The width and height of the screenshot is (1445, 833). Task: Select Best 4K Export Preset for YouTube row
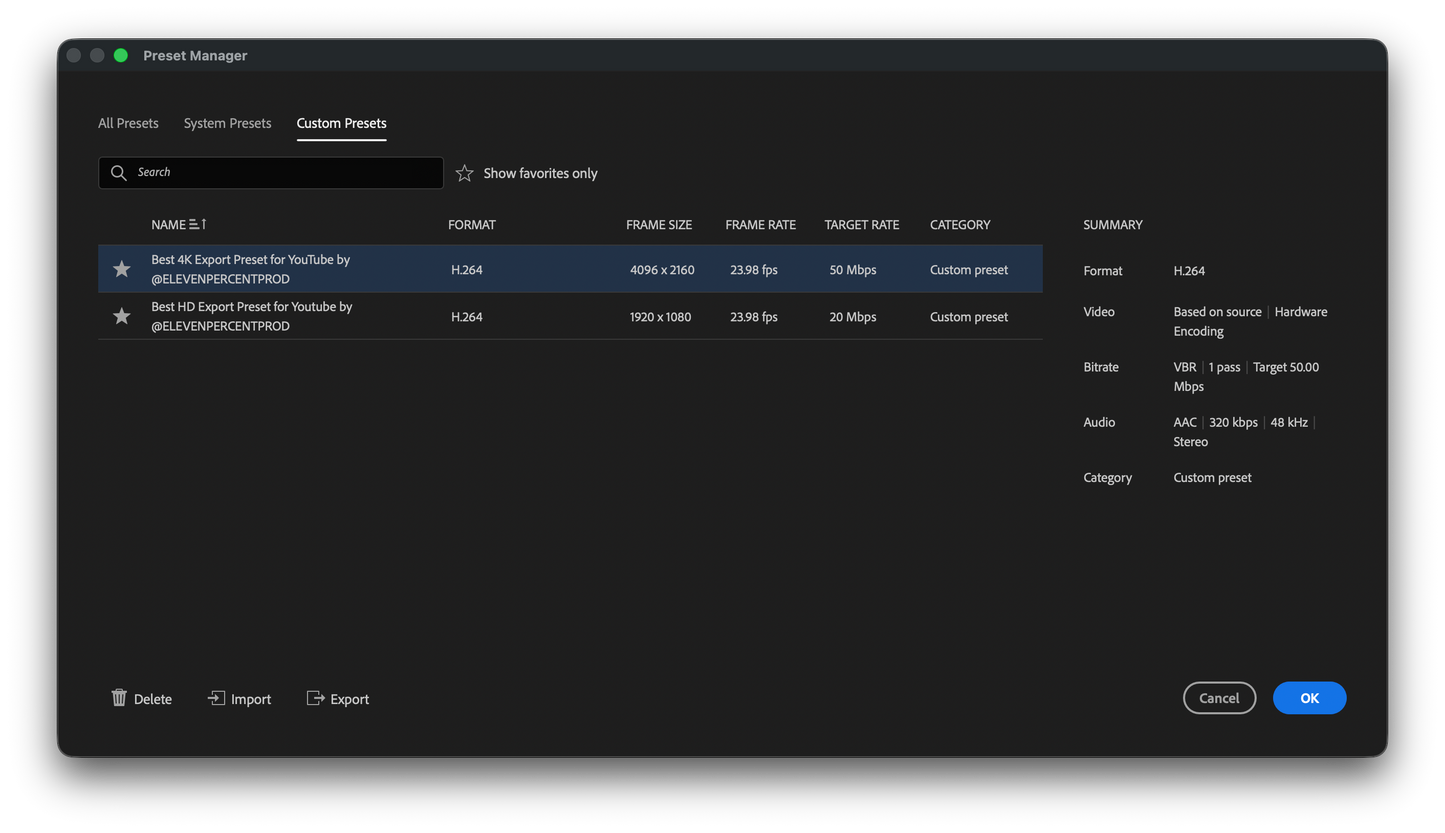point(570,269)
